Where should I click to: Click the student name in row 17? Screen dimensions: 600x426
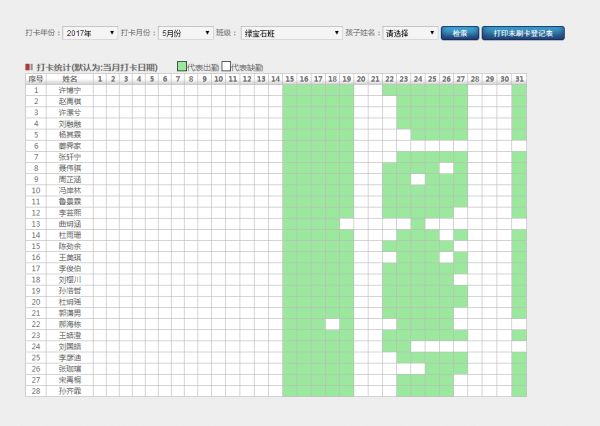[x=70, y=268]
